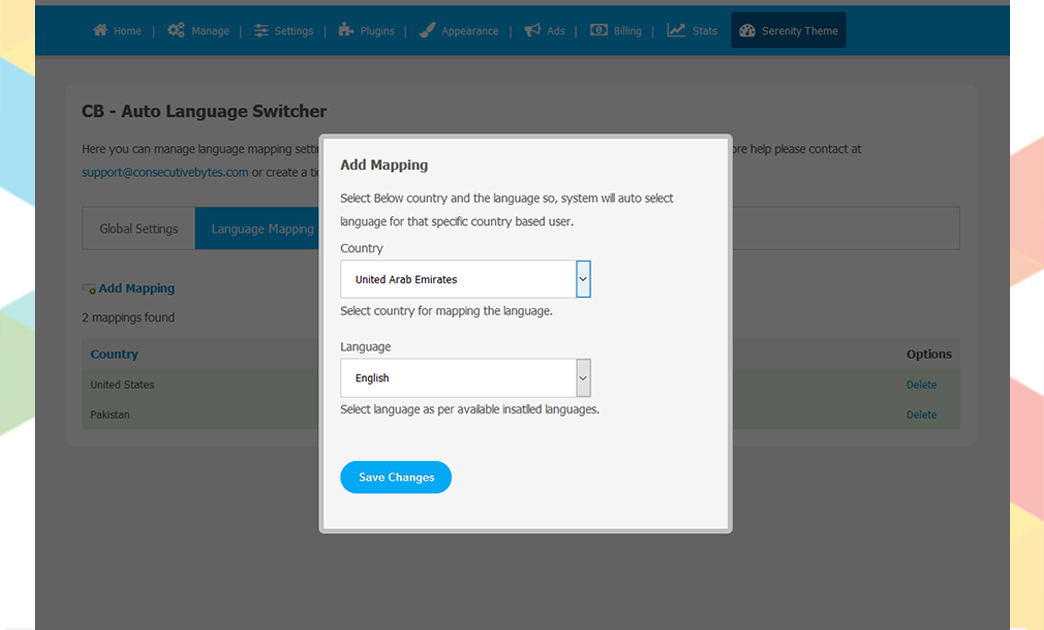Switch to the Language Mapping tab

coord(262,229)
